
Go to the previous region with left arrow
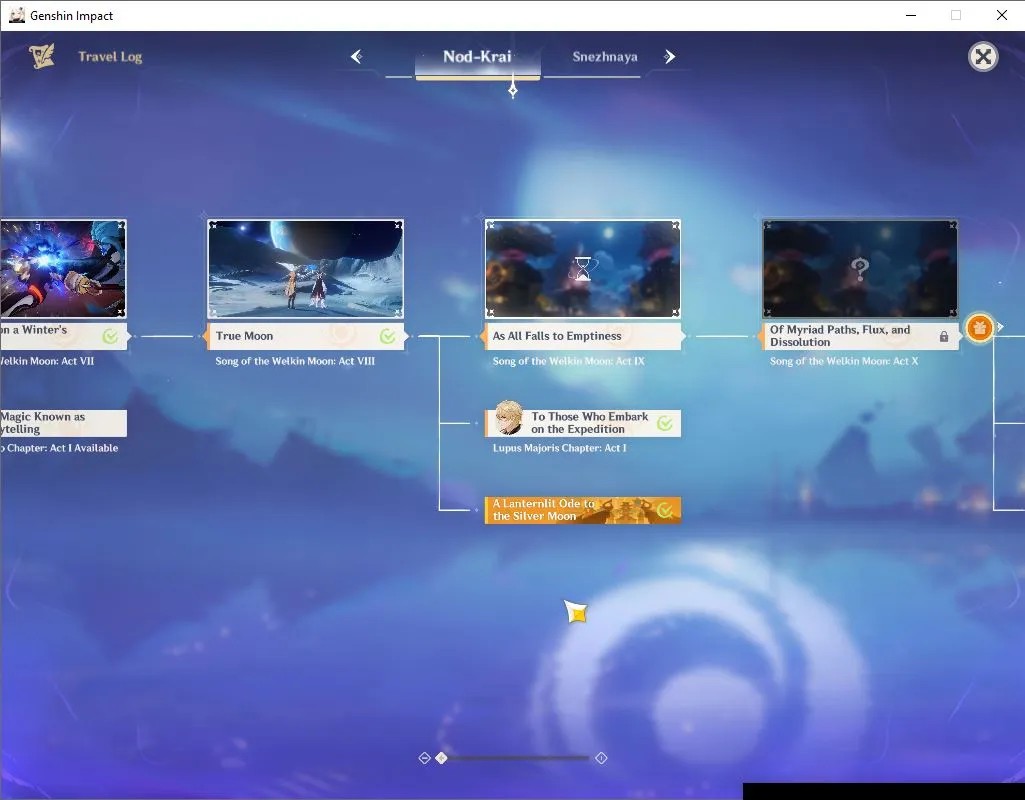point(356,57)
